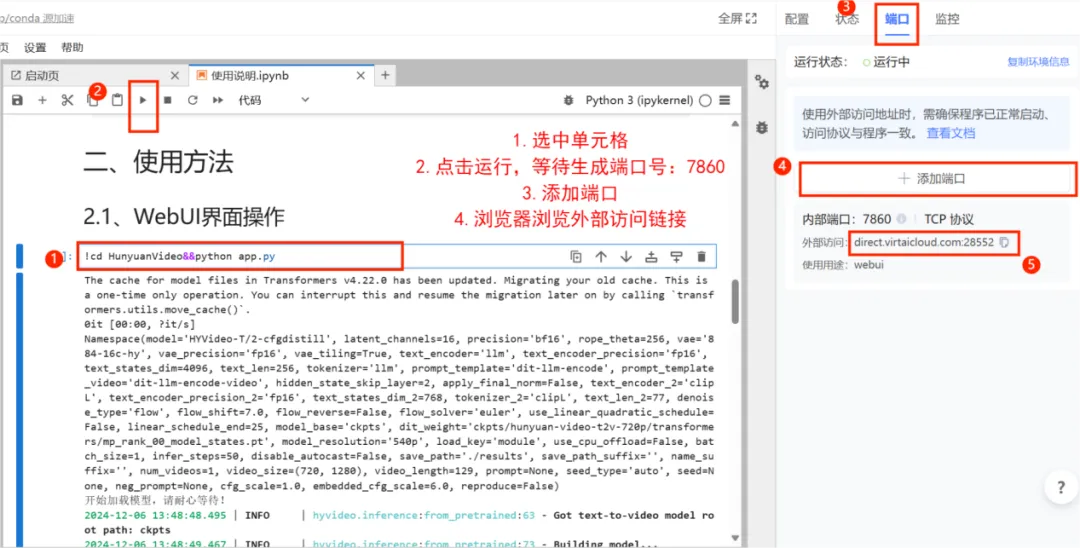1080x548 pixels.
Task: Save the notebook with the floppy disk icon
Action: [x=18, y=101]
